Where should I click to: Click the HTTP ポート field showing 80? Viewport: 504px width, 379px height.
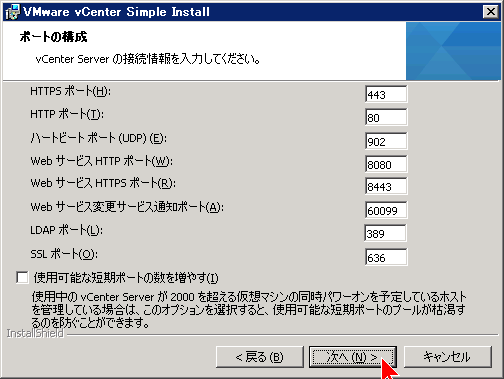[386, 117]
